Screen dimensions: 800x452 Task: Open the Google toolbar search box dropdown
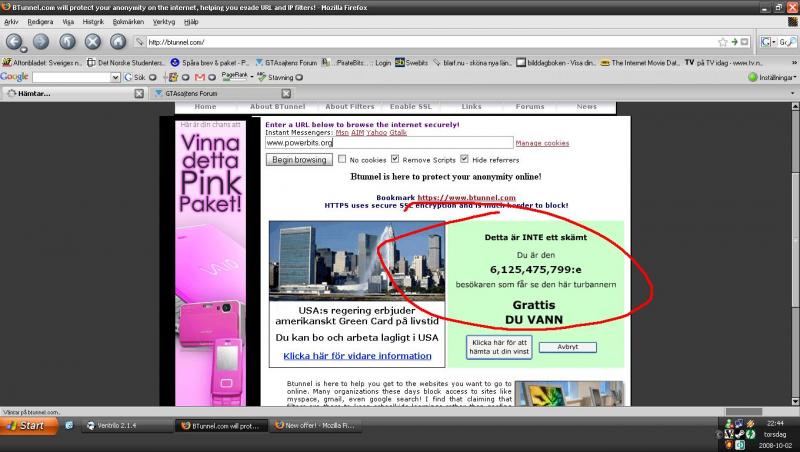coord(116,77)
